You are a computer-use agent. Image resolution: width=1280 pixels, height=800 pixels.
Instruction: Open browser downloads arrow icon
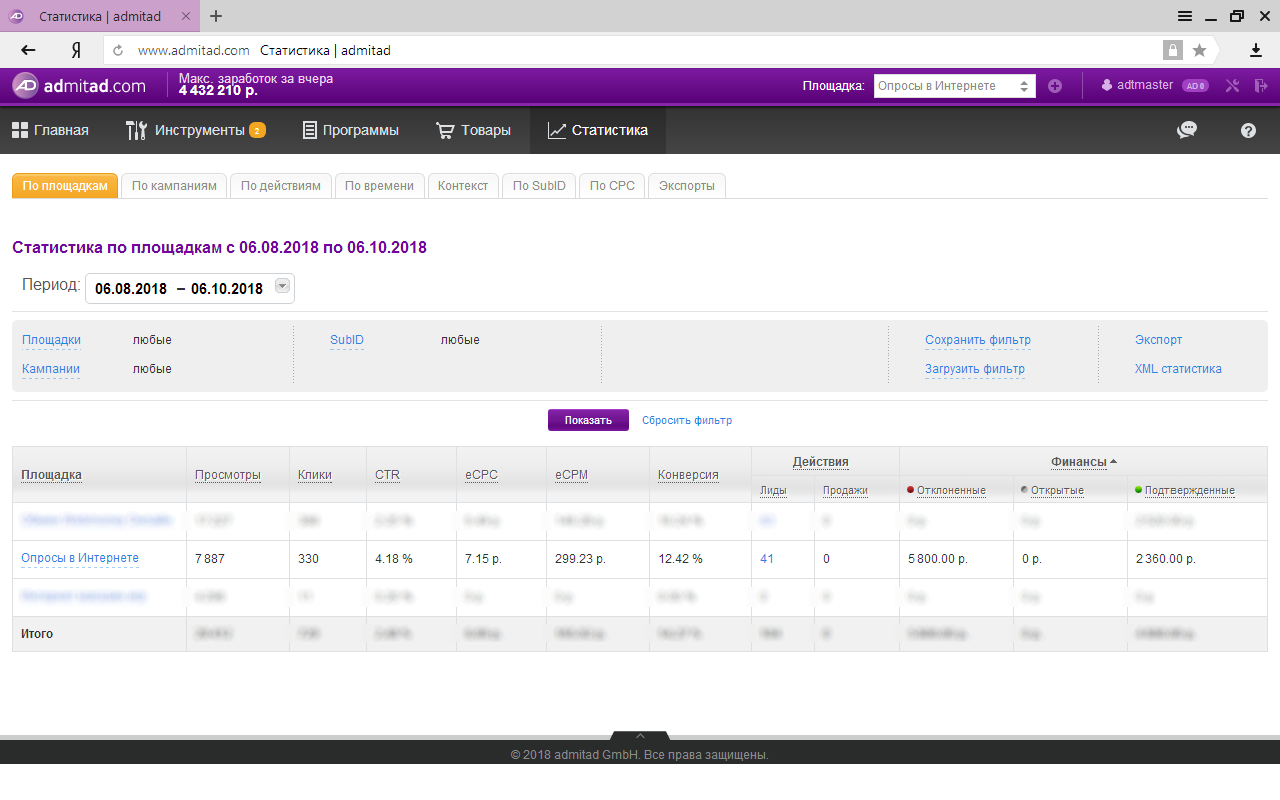(x=1256, y=50)
